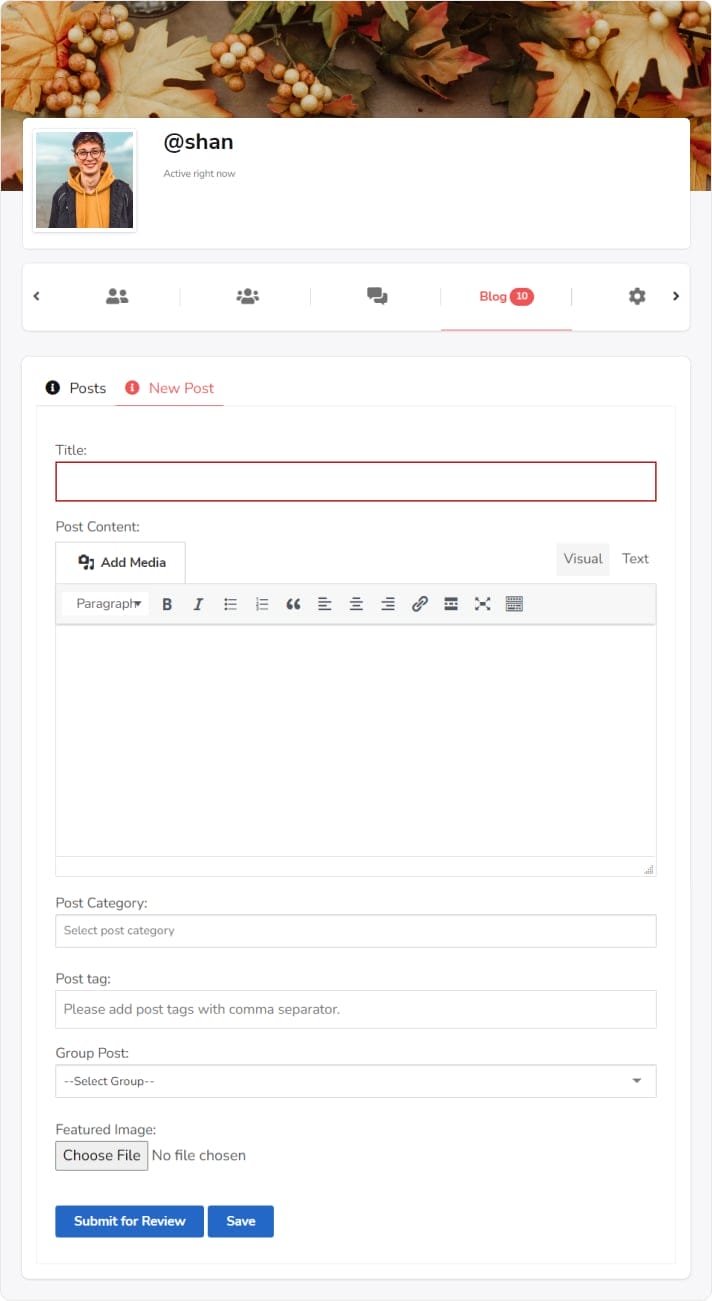The image size is (712, 1301).
Task: Open the insert link tool
Action: 420,604
